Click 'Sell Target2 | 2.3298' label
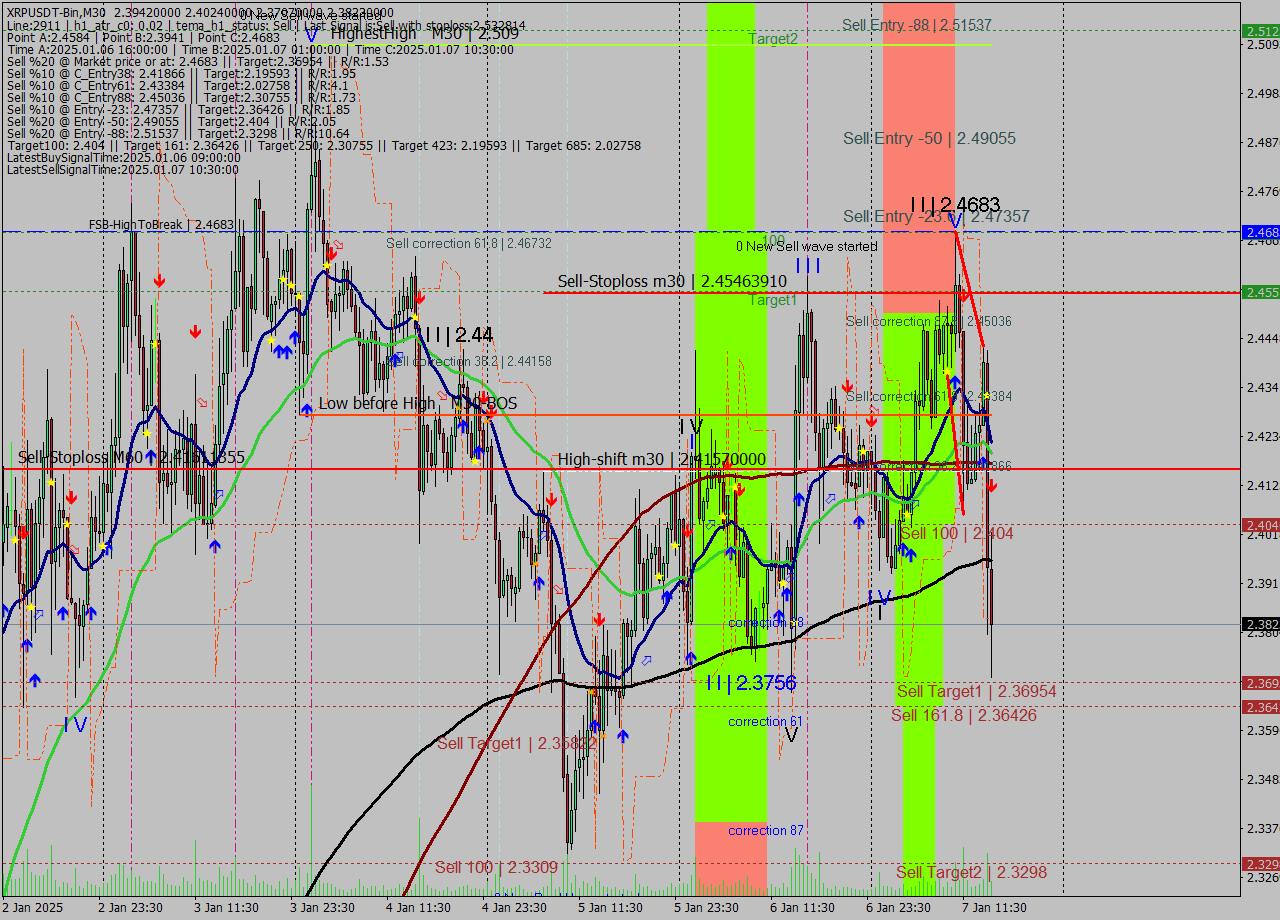This screenshot has height=920, width=1280. [x=971, y=872]
